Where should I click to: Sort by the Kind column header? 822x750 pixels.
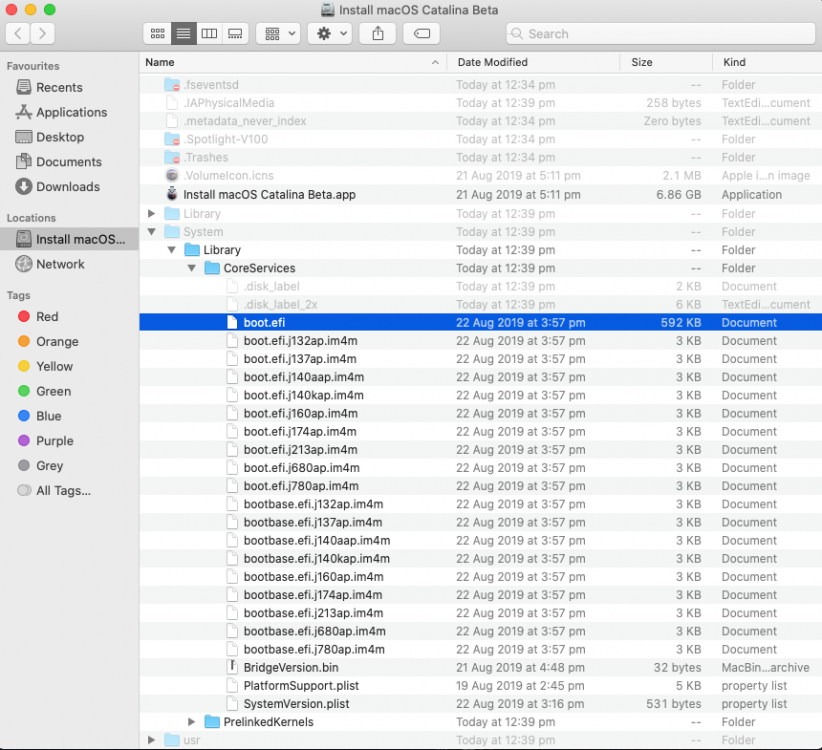point(767,62)
